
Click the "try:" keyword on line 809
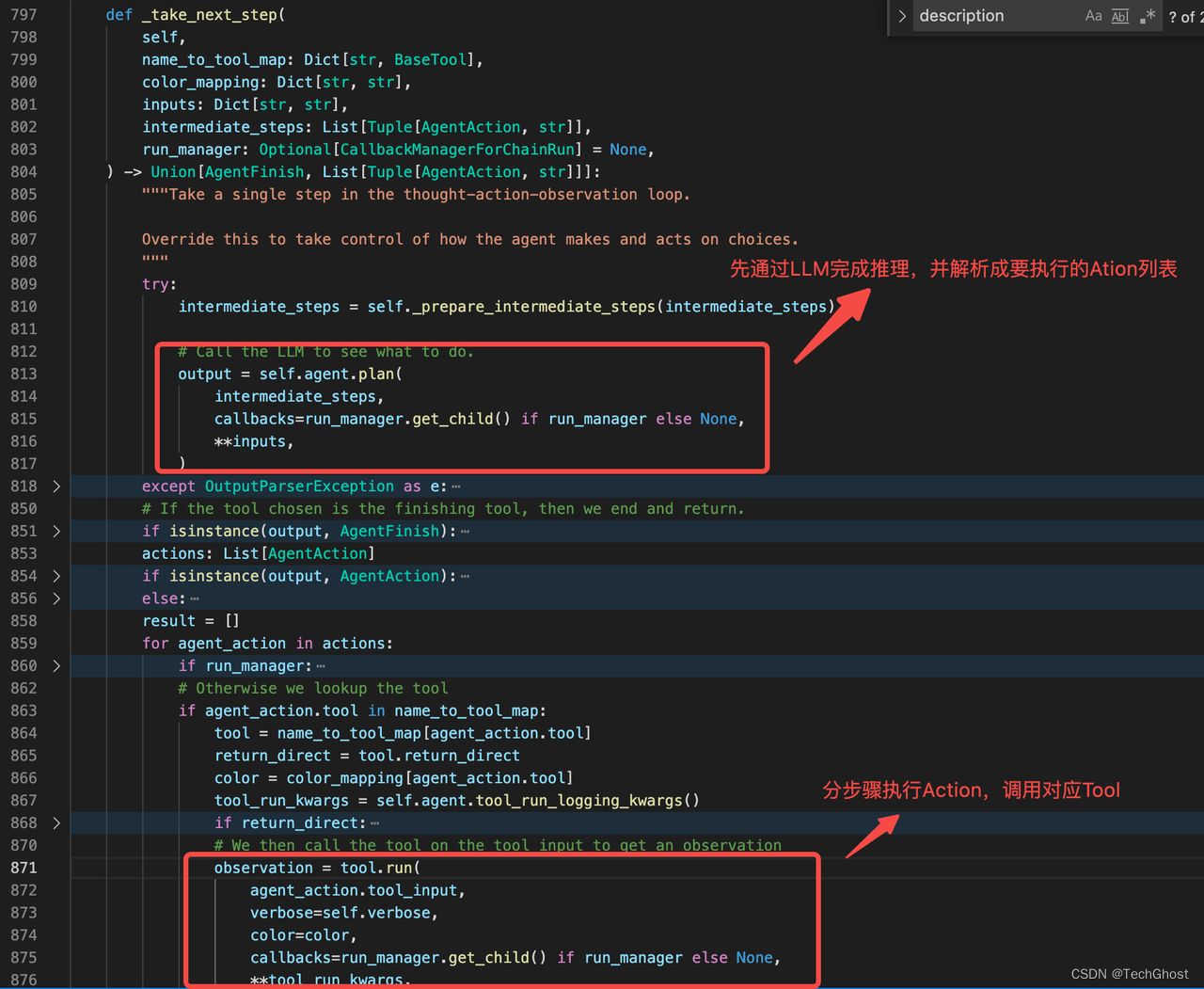[x=160, y=284]
